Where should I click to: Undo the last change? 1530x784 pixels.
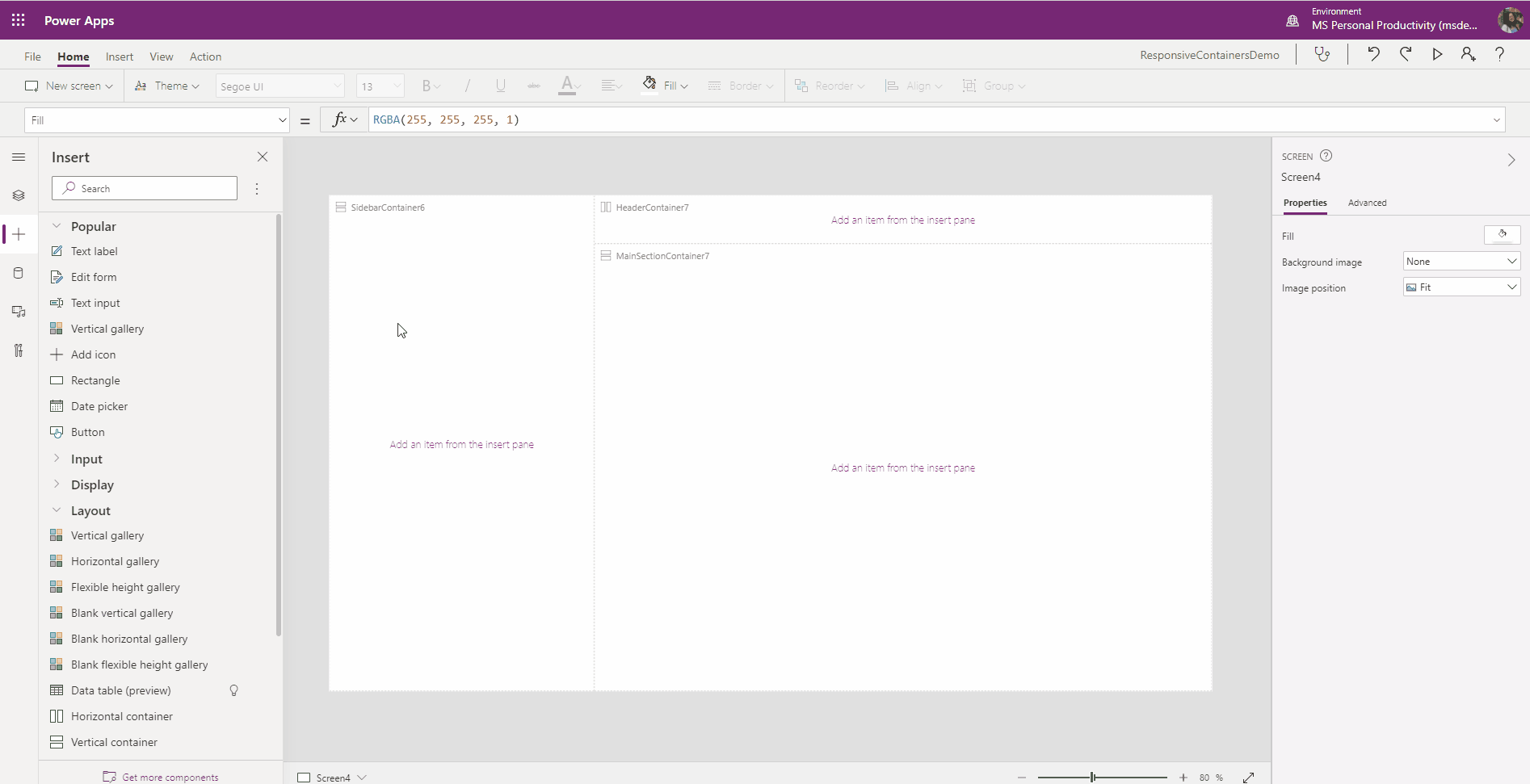pos(1373,54)
